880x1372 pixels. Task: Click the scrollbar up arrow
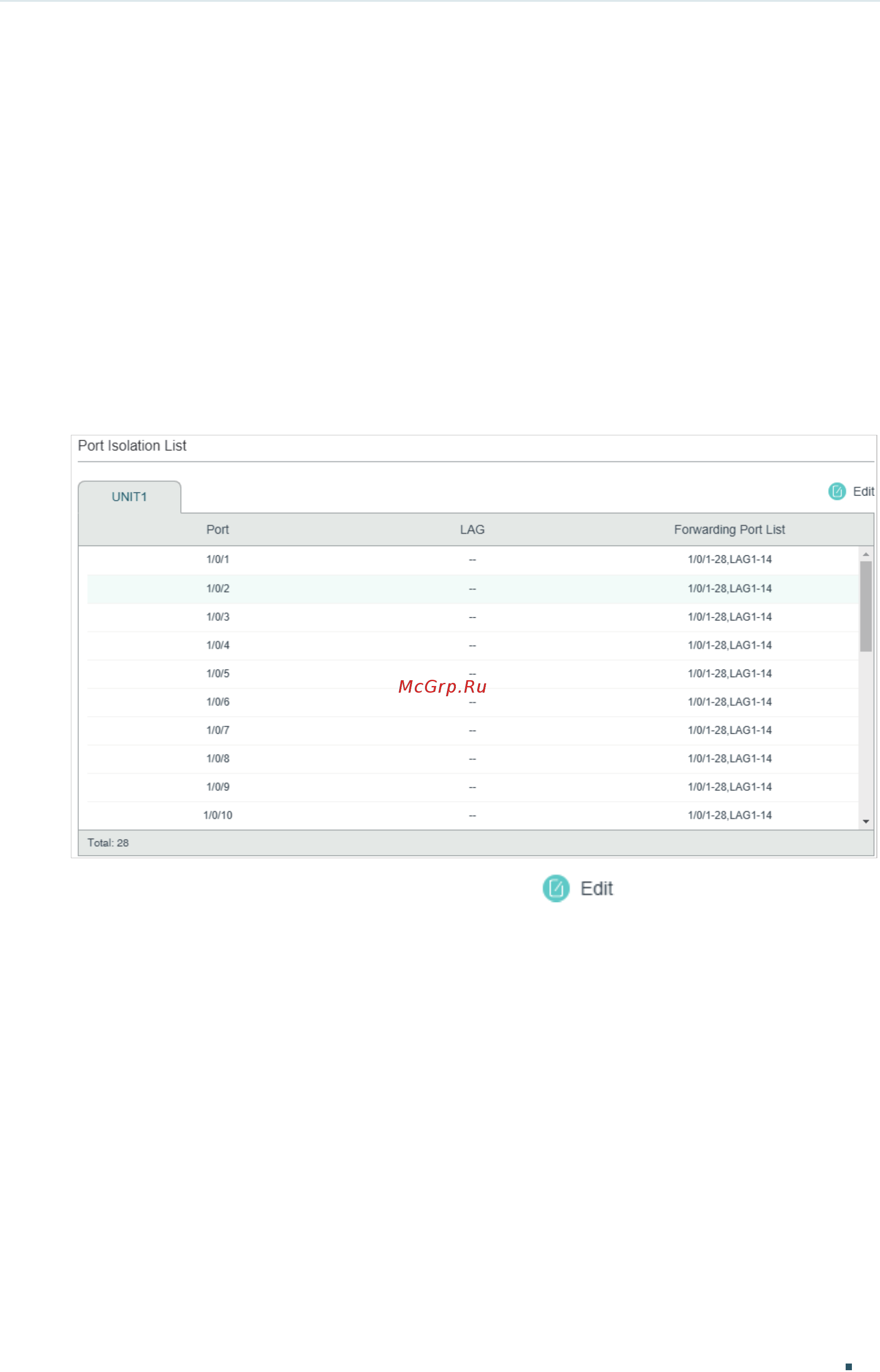[x=866, y=554]
